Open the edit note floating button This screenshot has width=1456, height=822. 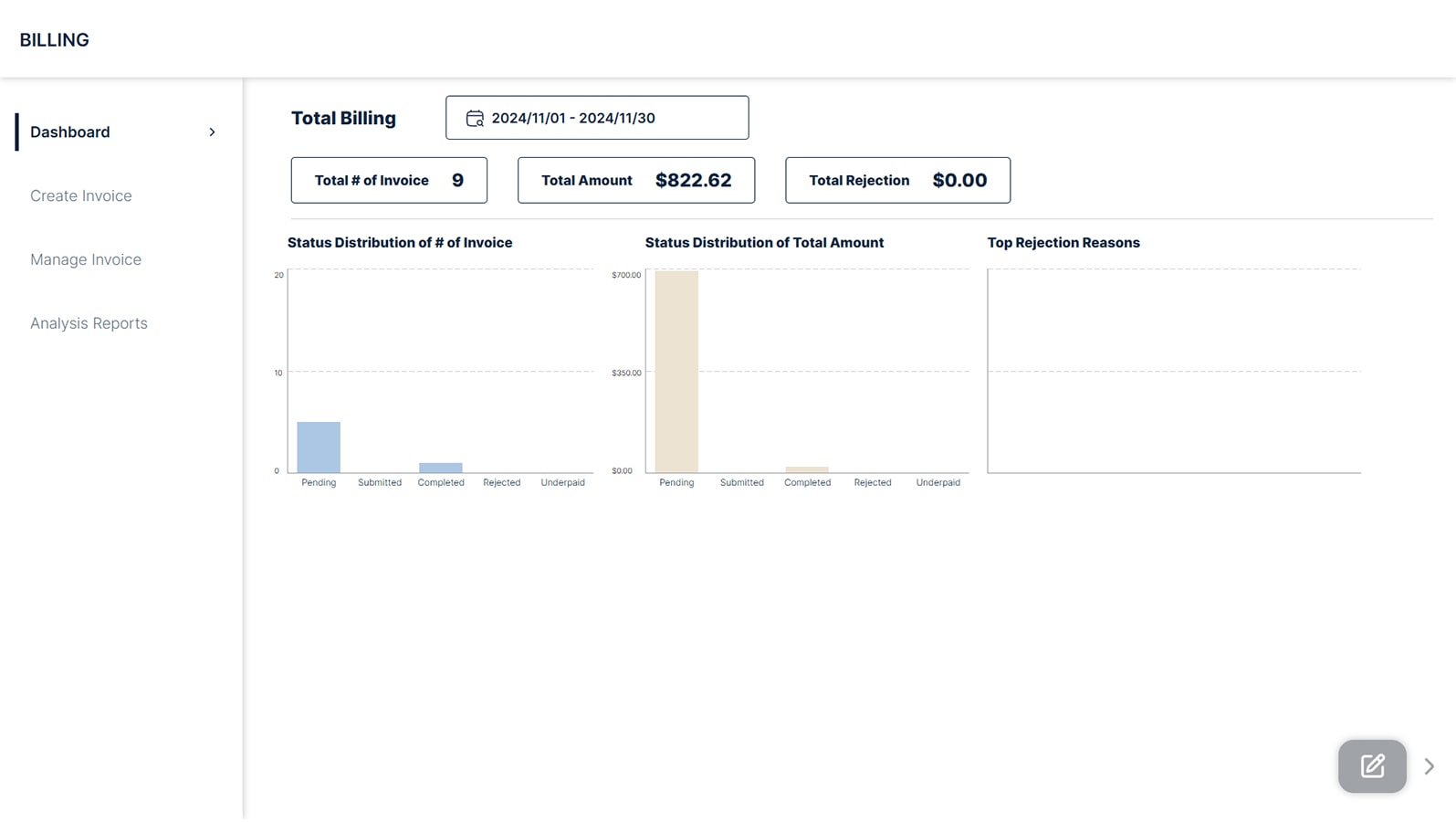[1372, 765]
